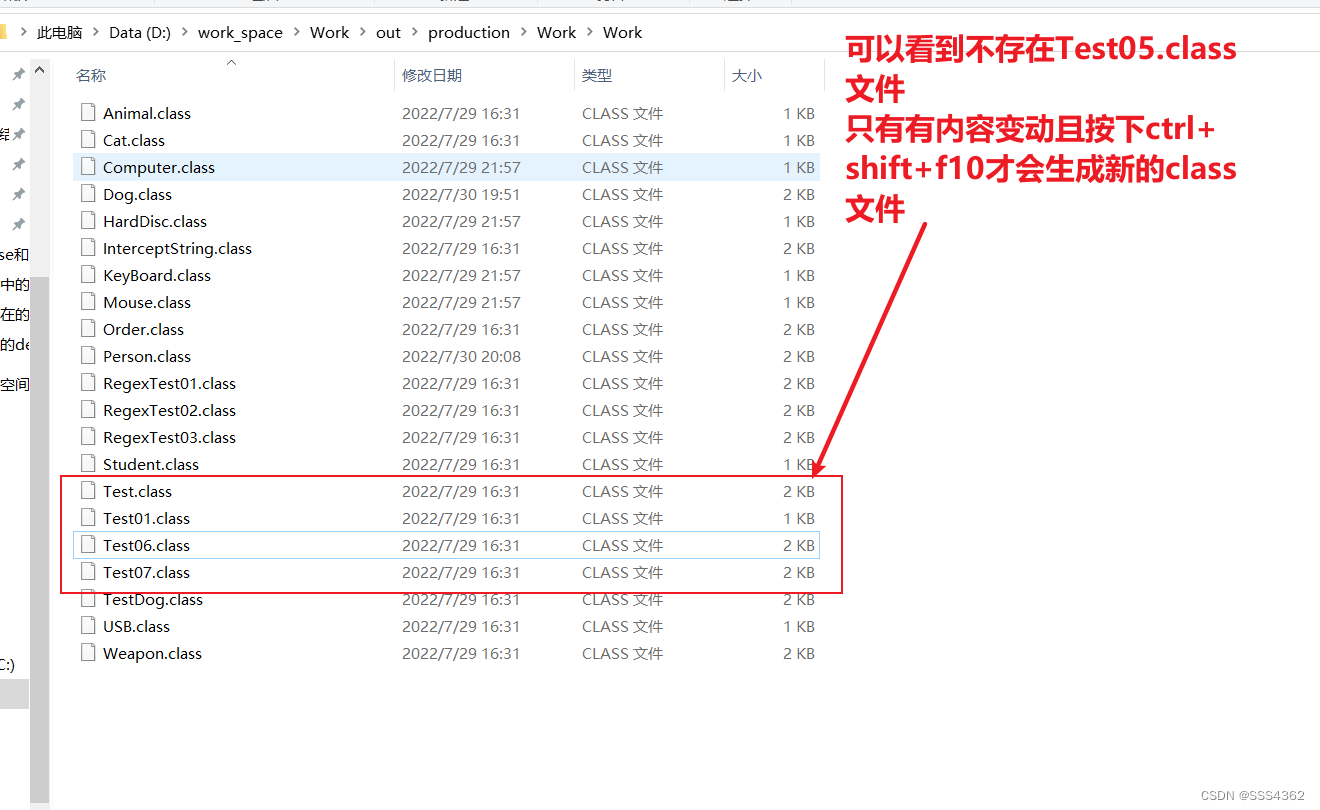Screen dimensions: 1320x810
Task: Click the USB.class file icon
Action: tap(88, 626)
